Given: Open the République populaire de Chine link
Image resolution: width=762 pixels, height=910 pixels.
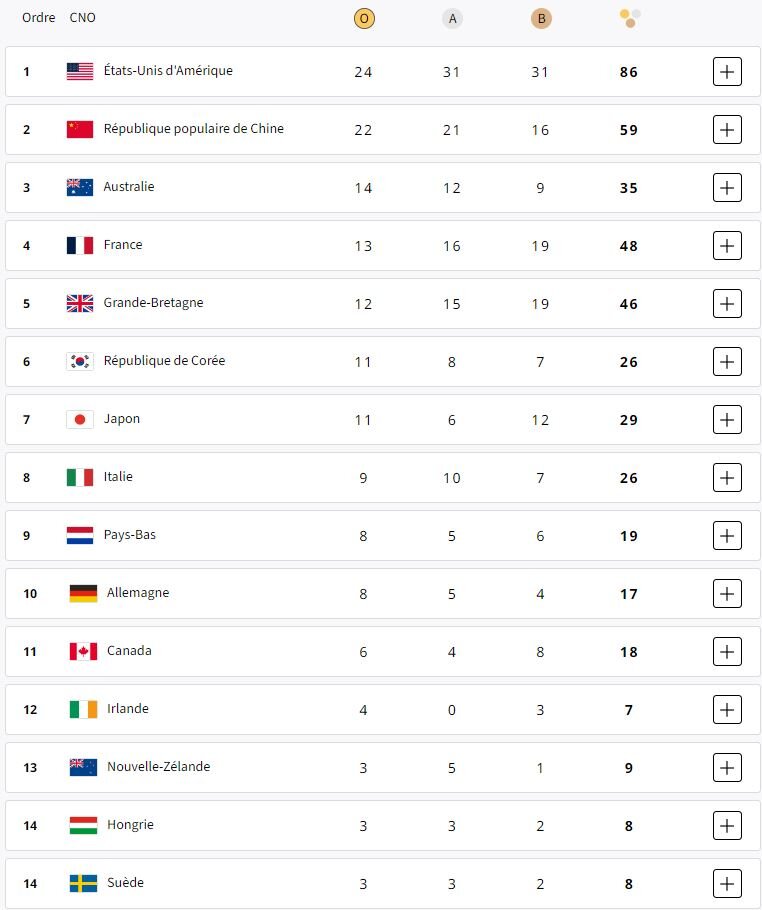Looking at the screenshot, I should pyautogui.click(x=193, y=129).
